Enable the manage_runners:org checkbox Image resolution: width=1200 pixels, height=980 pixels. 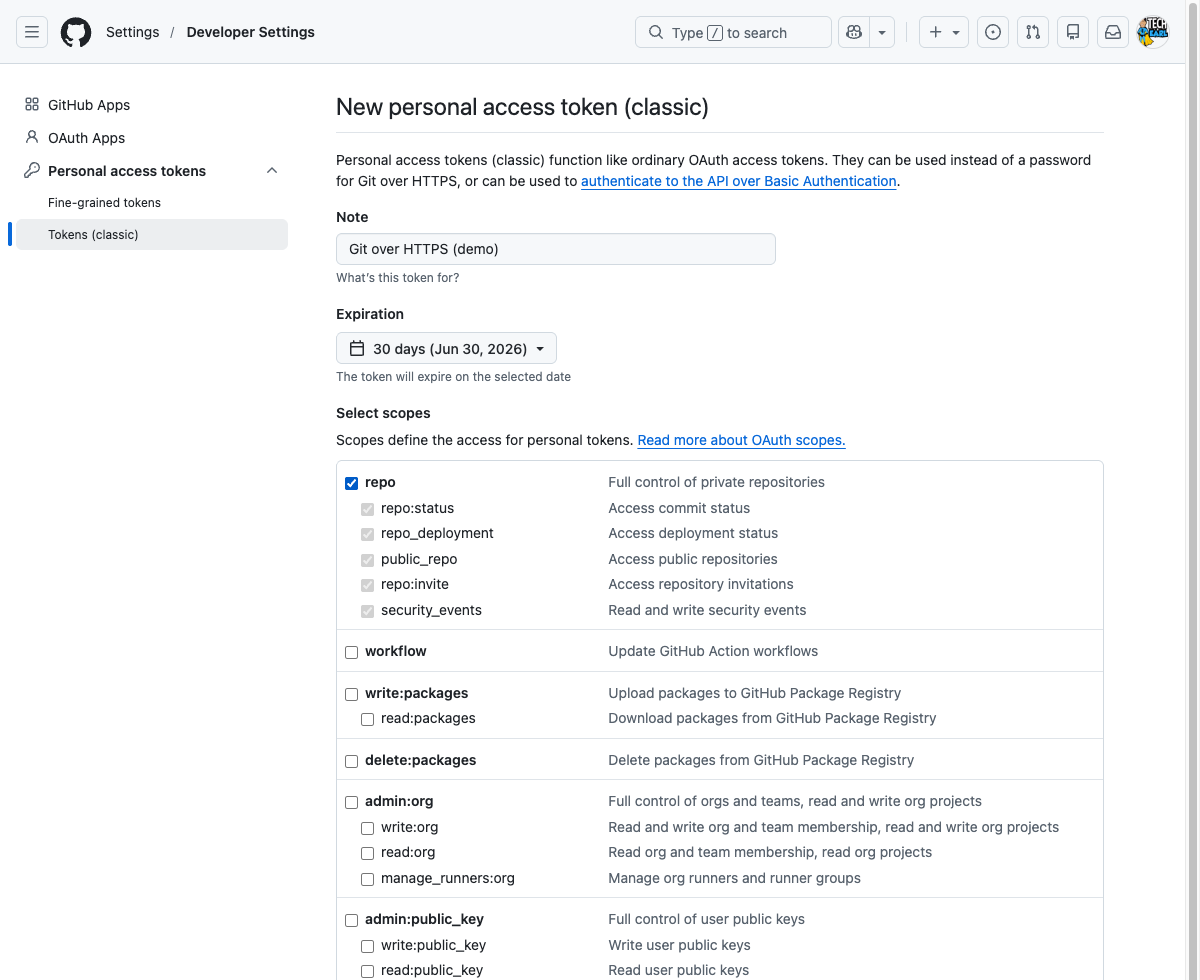(367, 879)
